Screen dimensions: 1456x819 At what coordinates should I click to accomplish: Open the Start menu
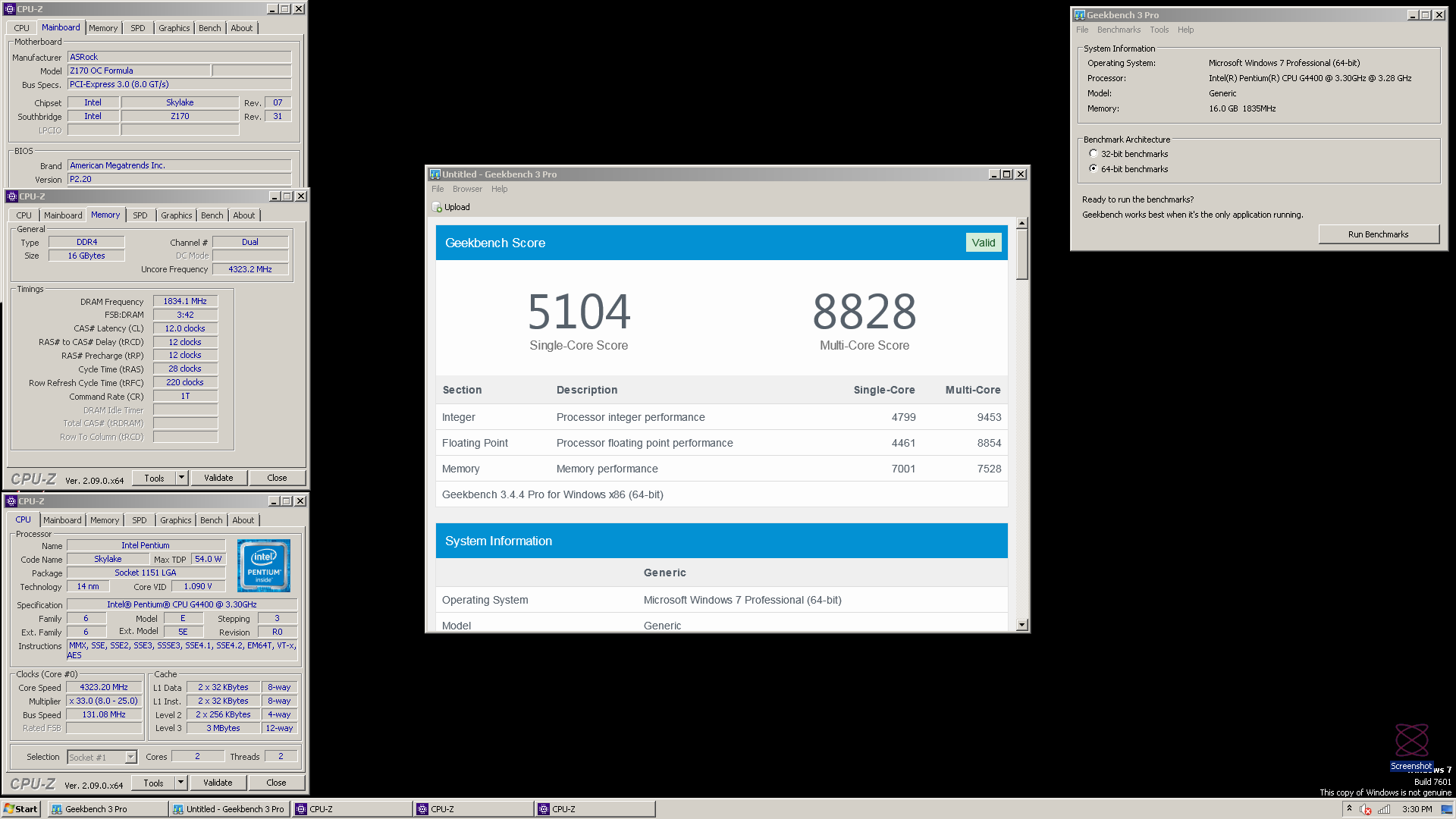pos(21,809)
